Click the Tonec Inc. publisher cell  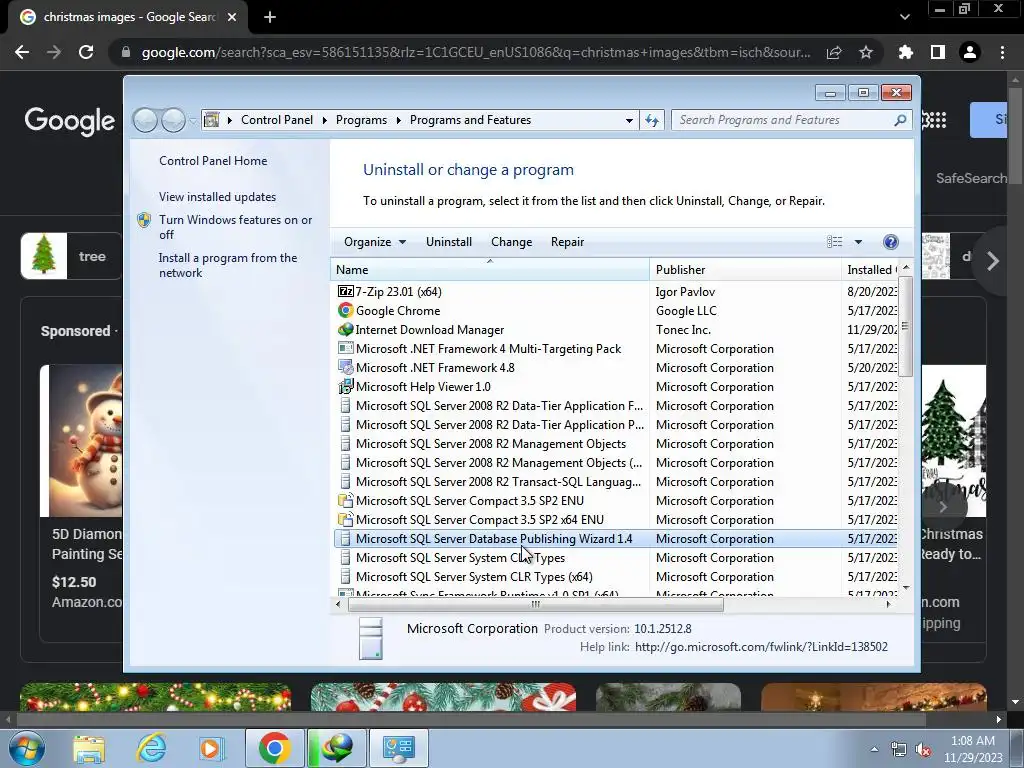pyautogui.click(x=683, y=330)
